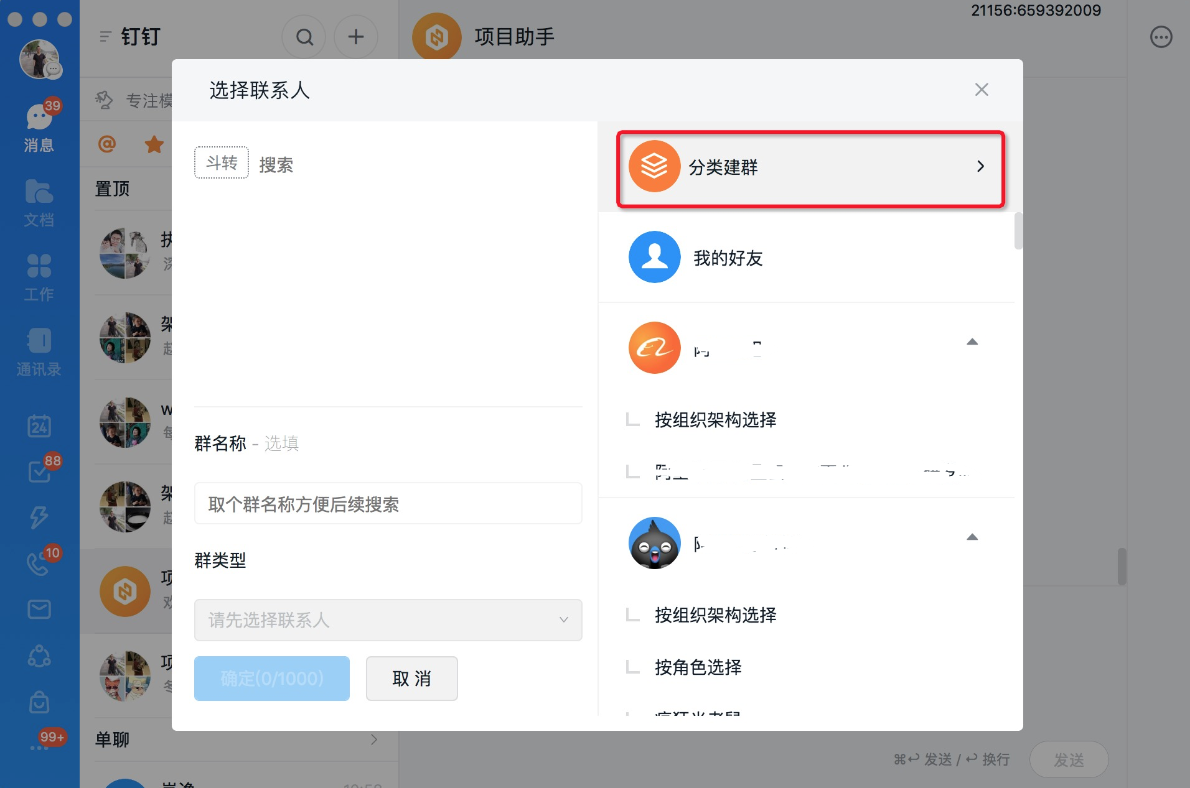The image size is (1190, 788).
Task: Click the scrollbar of the contact list panel
Action: tap(1018, 231)
